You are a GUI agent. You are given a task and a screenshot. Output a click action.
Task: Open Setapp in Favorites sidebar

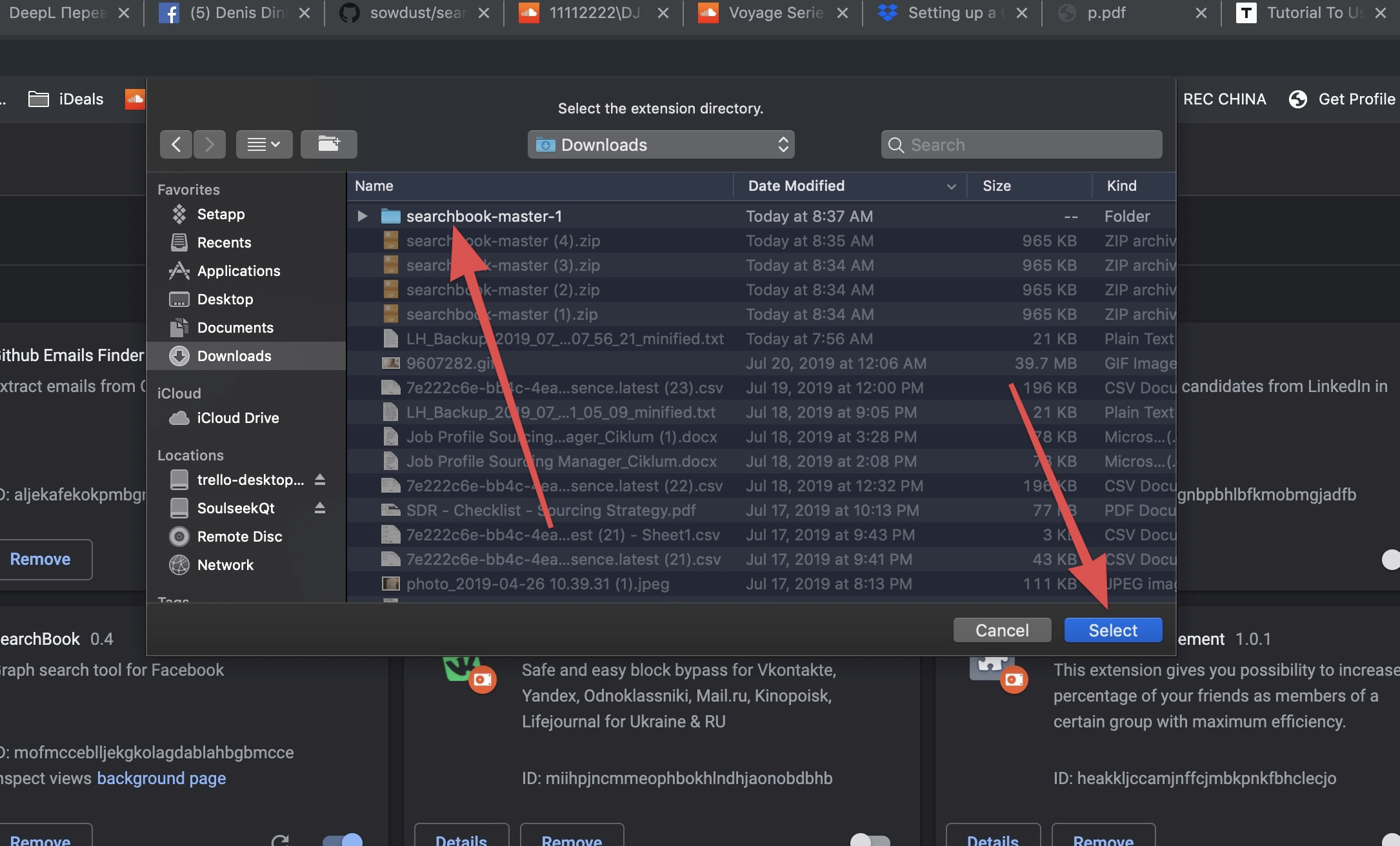click(220, 214)
